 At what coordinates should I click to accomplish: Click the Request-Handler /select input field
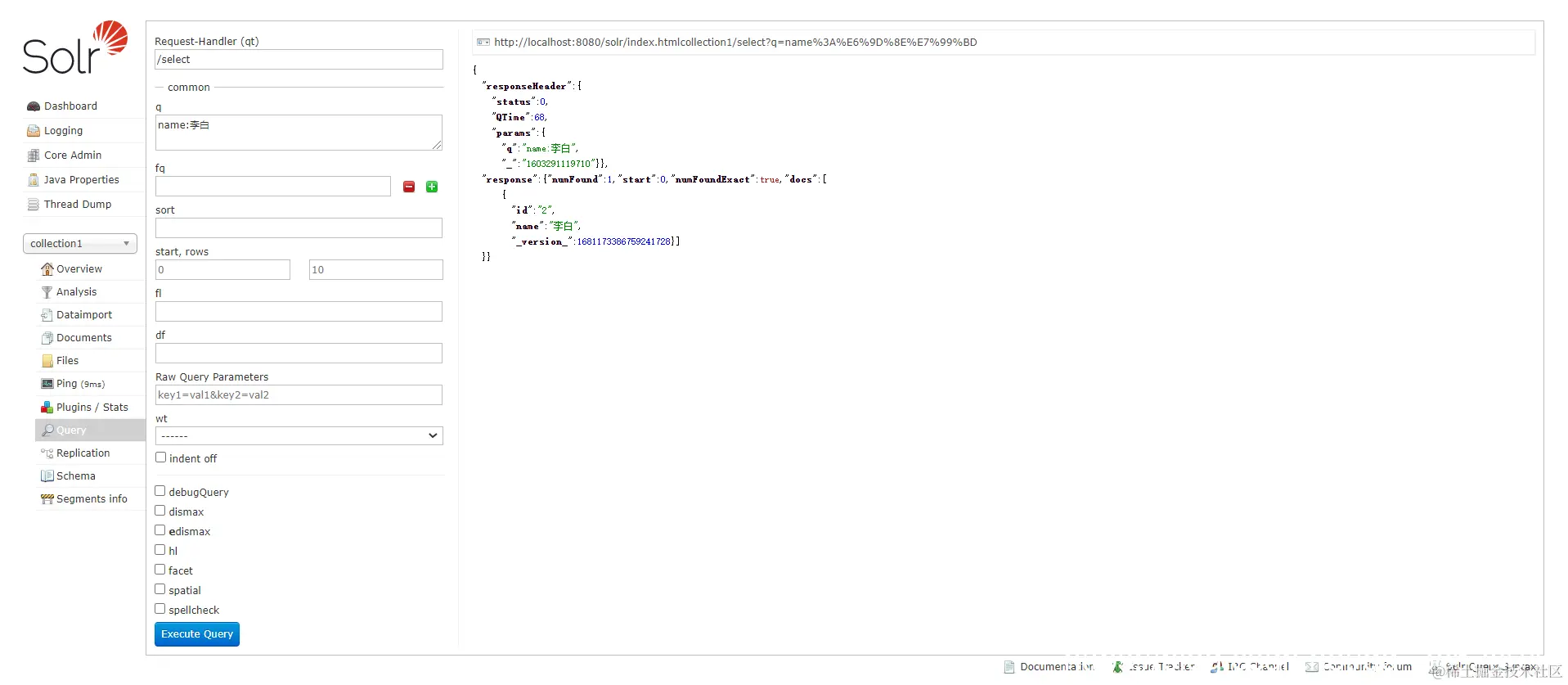(x=299, y=60)
